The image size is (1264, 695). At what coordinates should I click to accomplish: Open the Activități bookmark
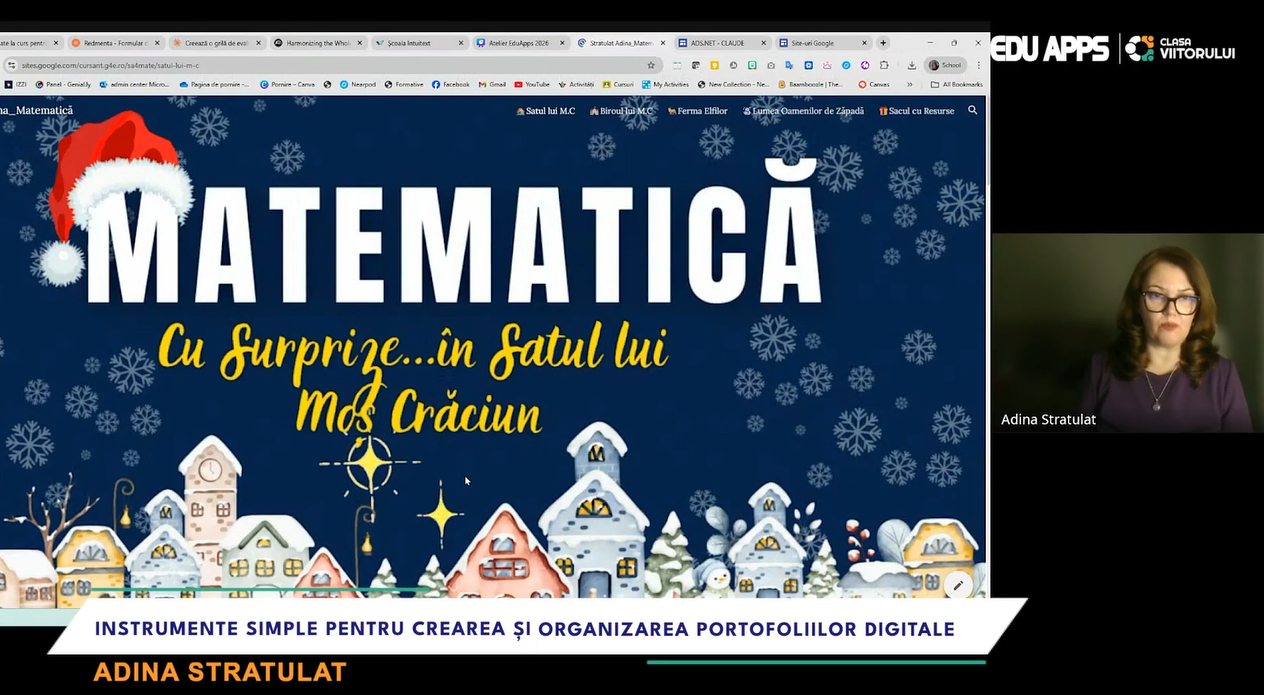(x=576, y=84)
